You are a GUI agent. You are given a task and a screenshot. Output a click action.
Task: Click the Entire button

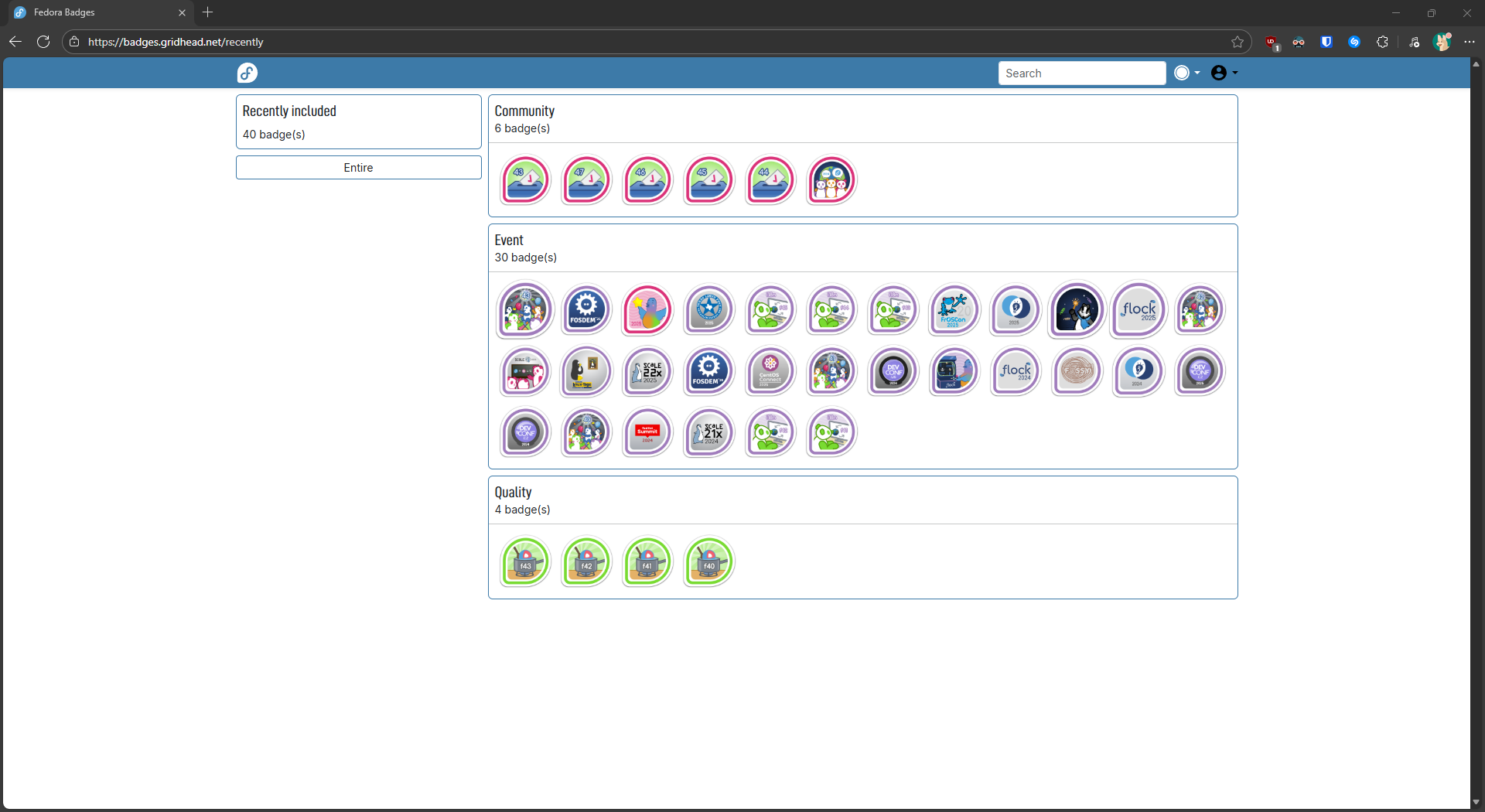point(358,168)
